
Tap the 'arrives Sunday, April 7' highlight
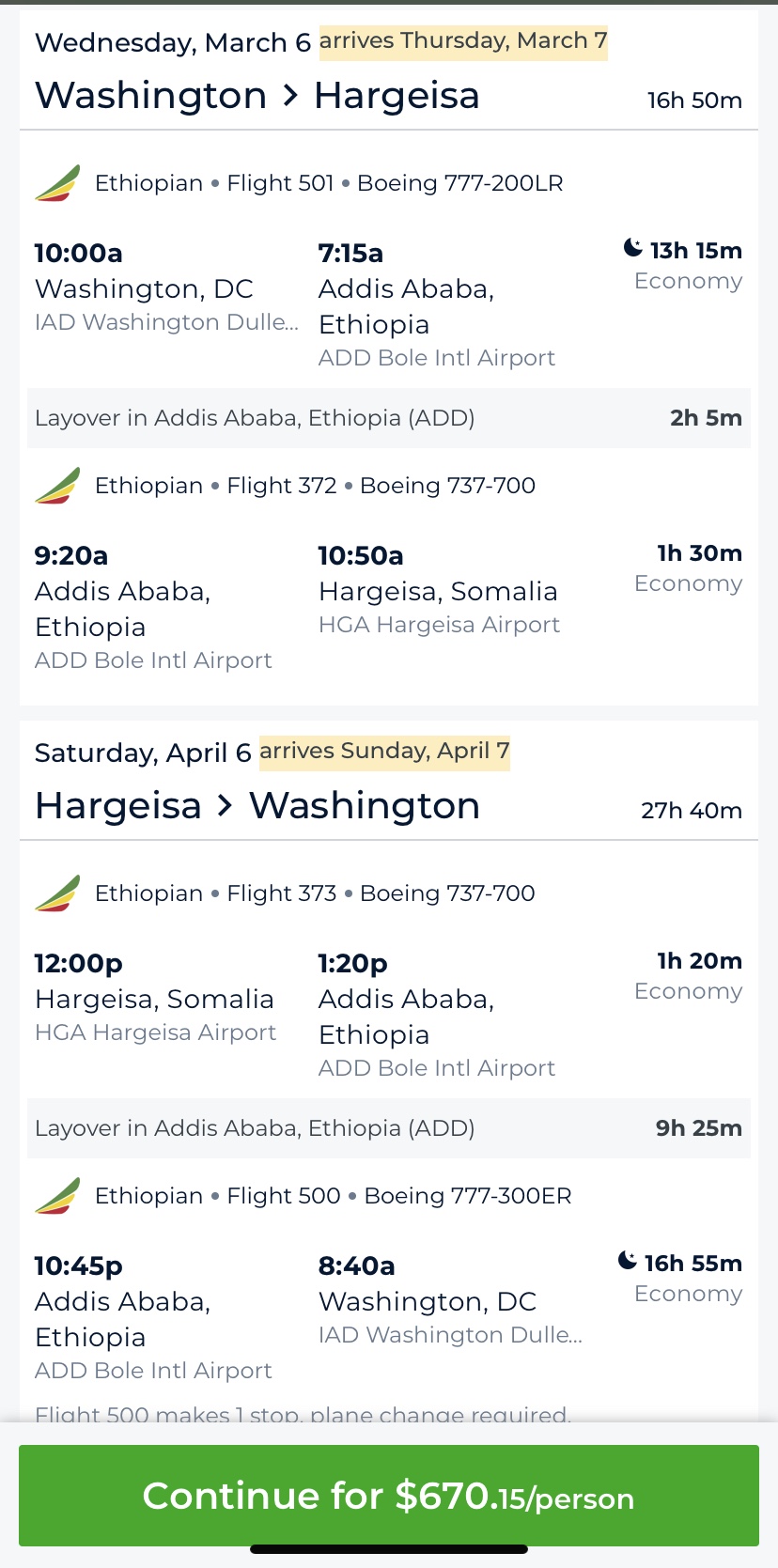(384, 753)
